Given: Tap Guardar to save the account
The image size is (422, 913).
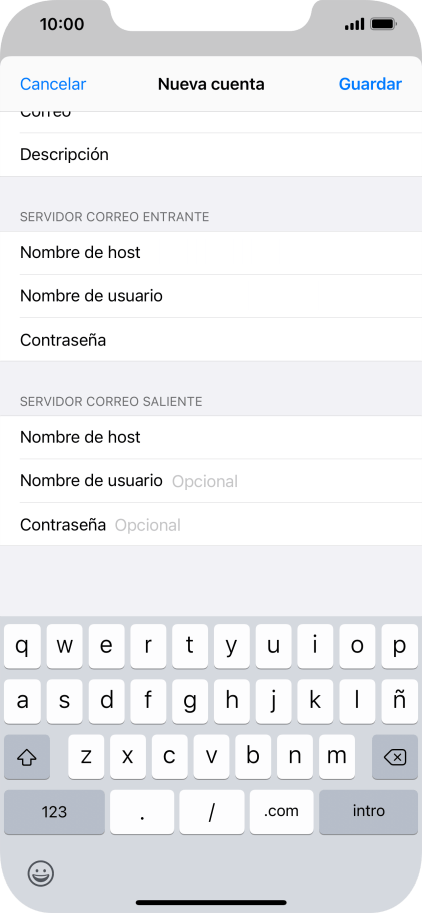Looking at the screenshot, I should pyautogui.click(x=370, y=84).
